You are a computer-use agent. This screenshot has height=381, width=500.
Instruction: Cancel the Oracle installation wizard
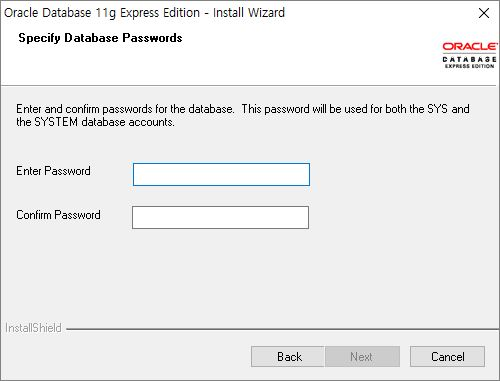(447, 357)
